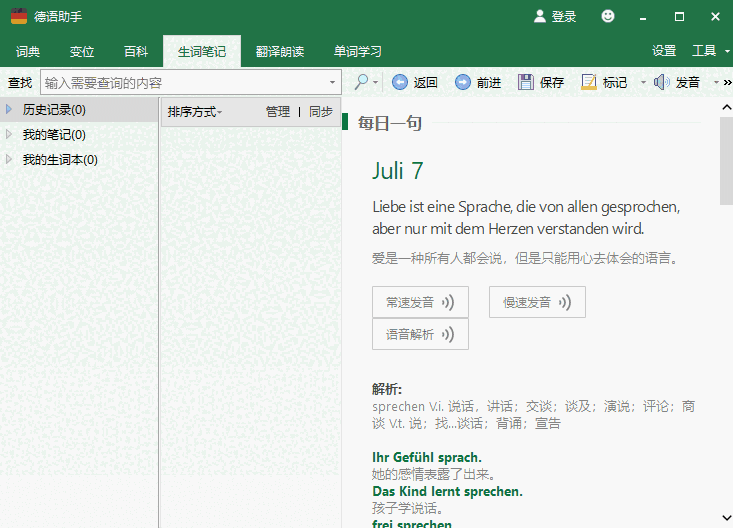The width and height of the screenshot is (733, 528).
Task: Click the scrollbar down arrow
Action: pyautogui.click(x=726, y=518)
